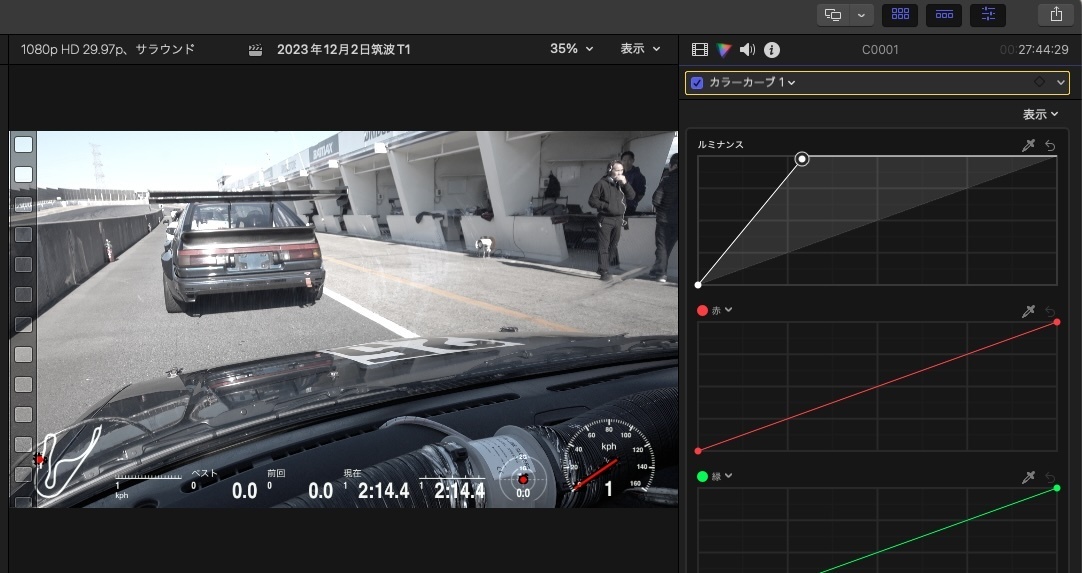Open the Color inspector triangle icon
Image resolution: width=1082 pixels, height=573 pixels.
723,50
